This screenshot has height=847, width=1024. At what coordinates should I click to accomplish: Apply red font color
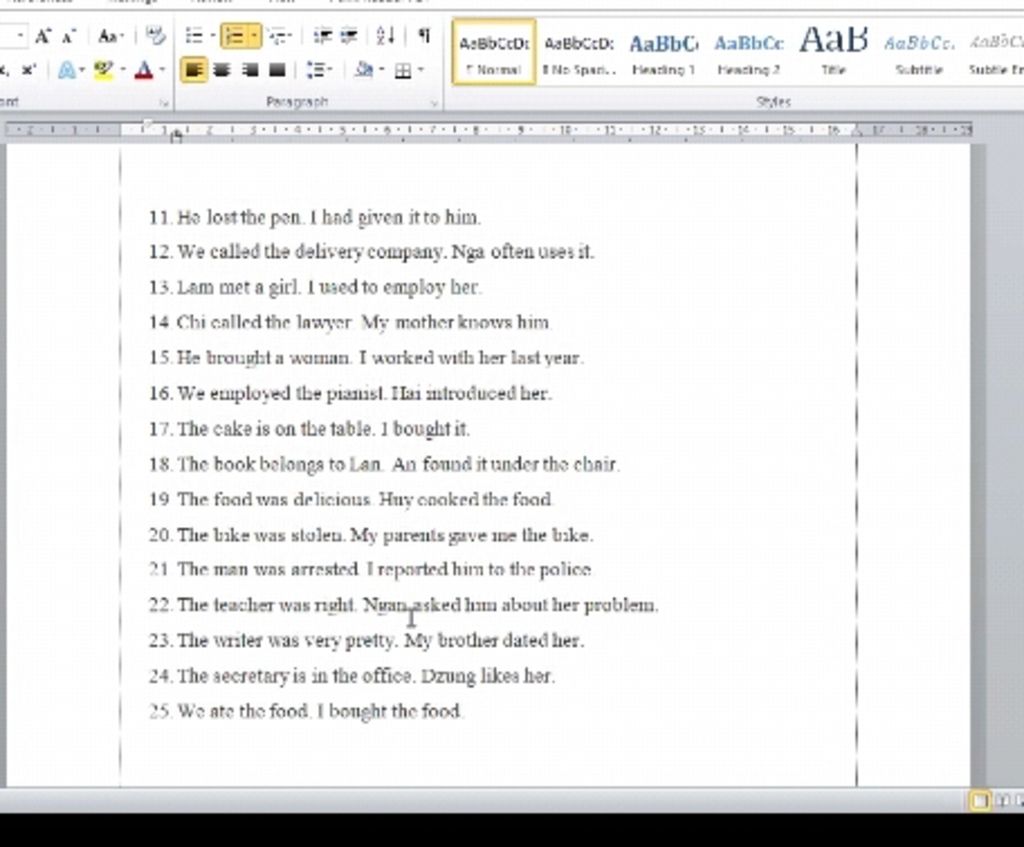(144, 69)
